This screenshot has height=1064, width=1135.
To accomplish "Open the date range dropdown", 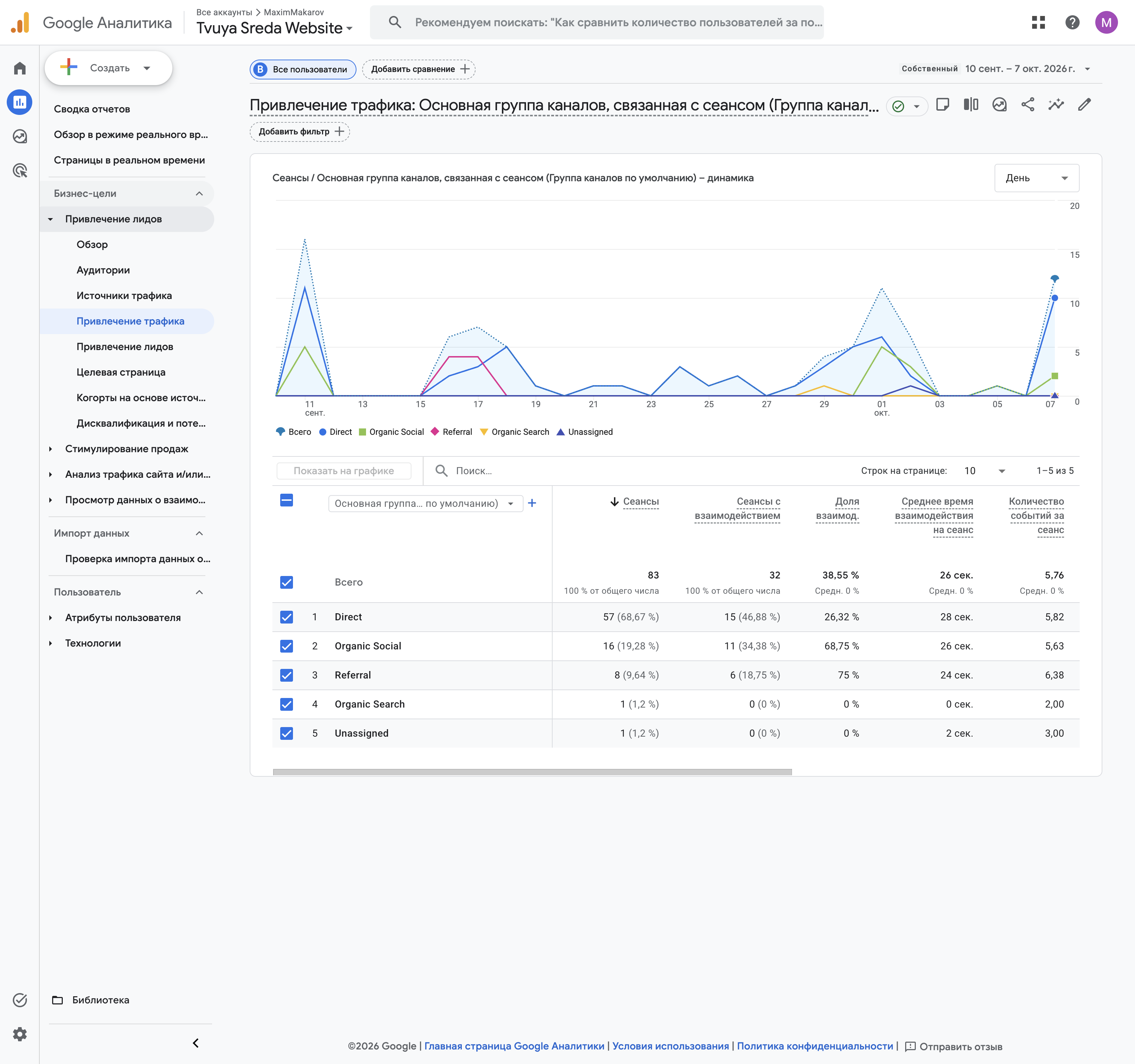I will pos(996,68).
